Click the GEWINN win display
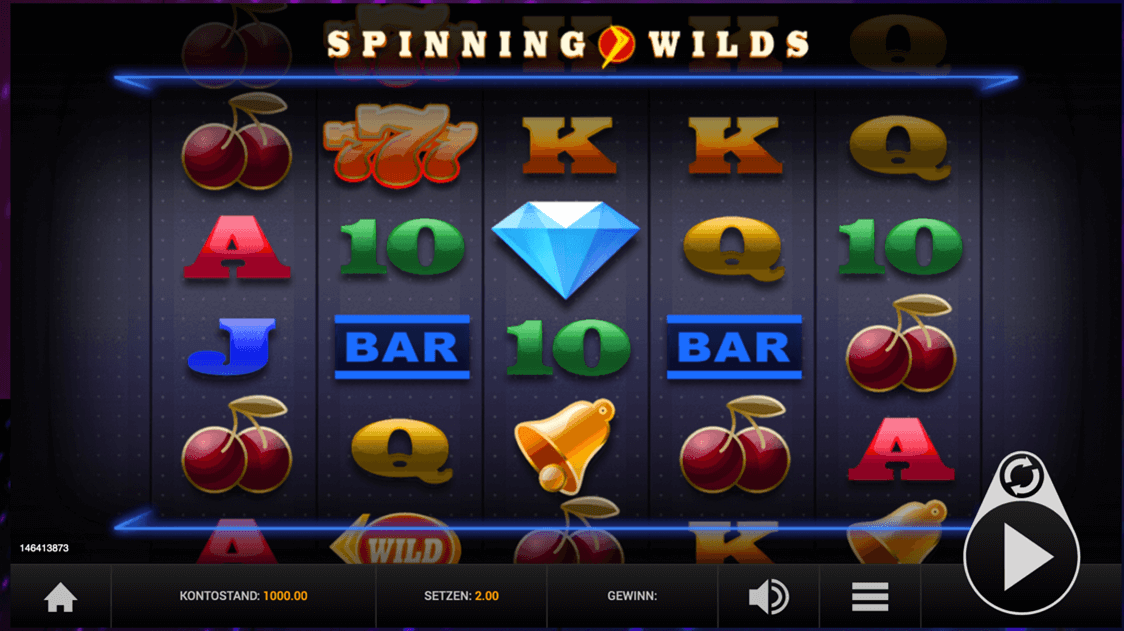This screenshot has width=1124, height=631. tap(632, 596)
